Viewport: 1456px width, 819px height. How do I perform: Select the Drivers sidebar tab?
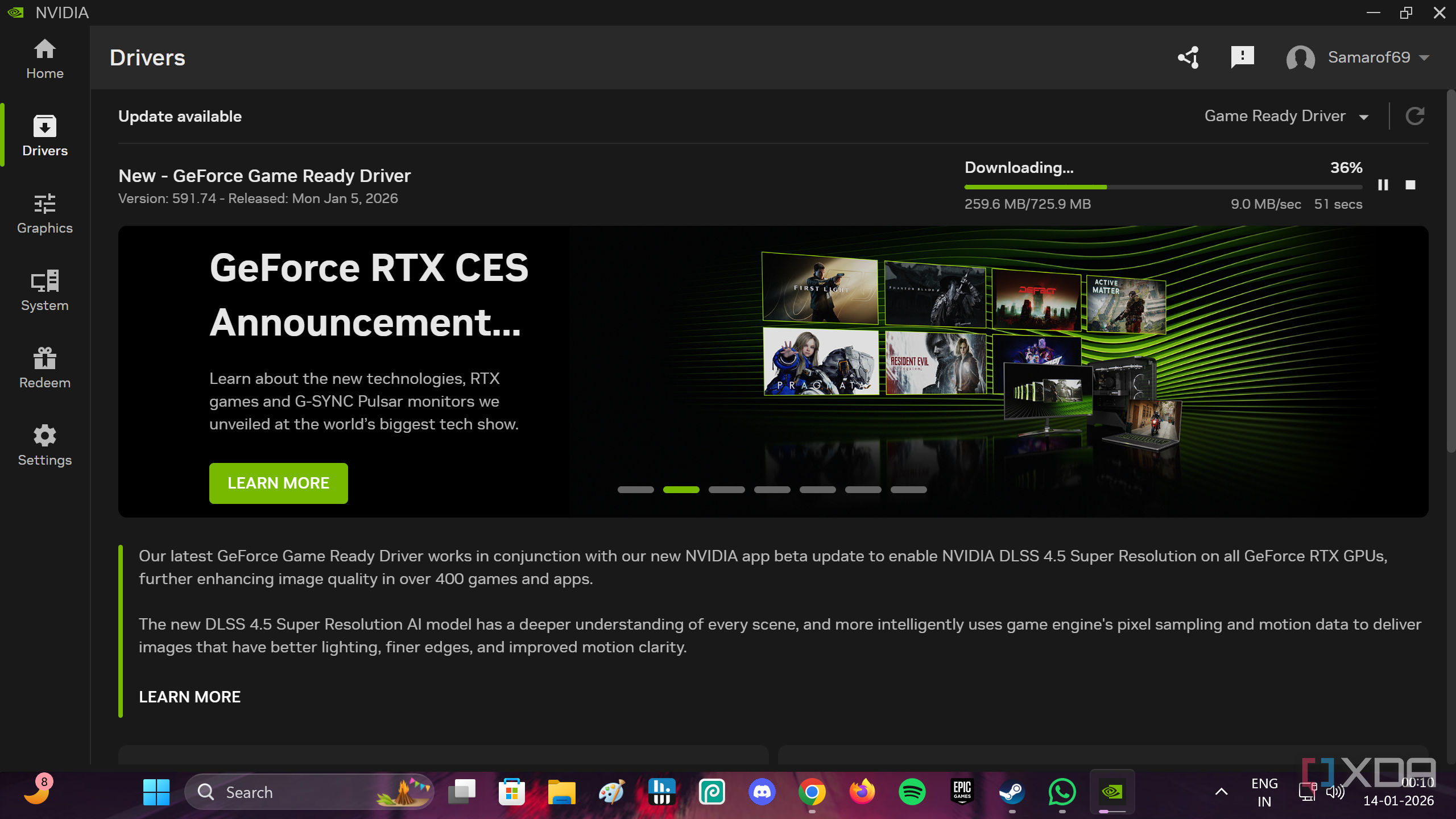44,136
